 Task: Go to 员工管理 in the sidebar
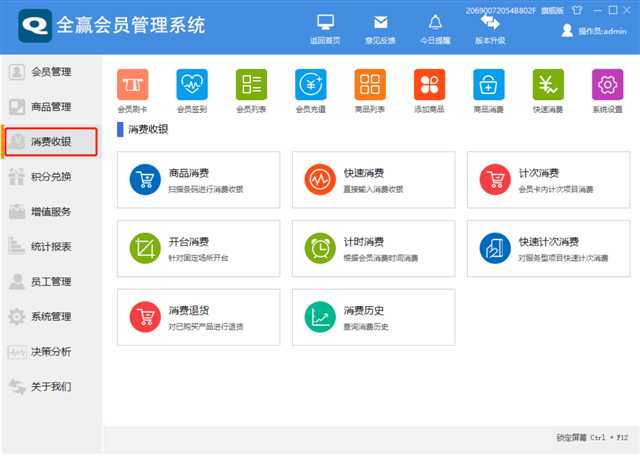point(51,282)
